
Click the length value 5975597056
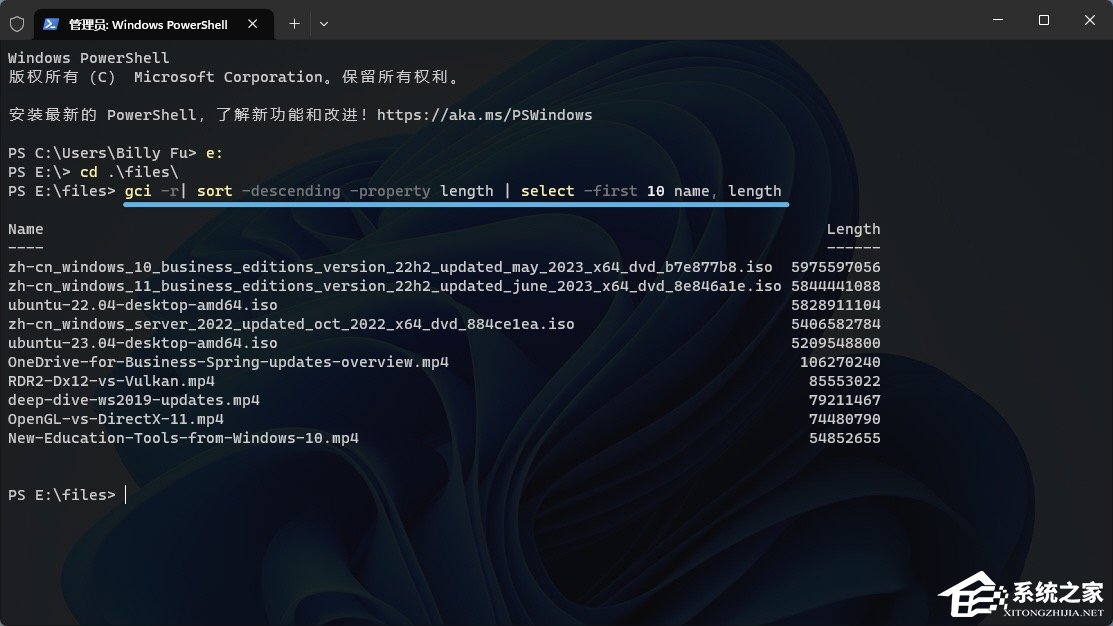[x=835, y=267]
